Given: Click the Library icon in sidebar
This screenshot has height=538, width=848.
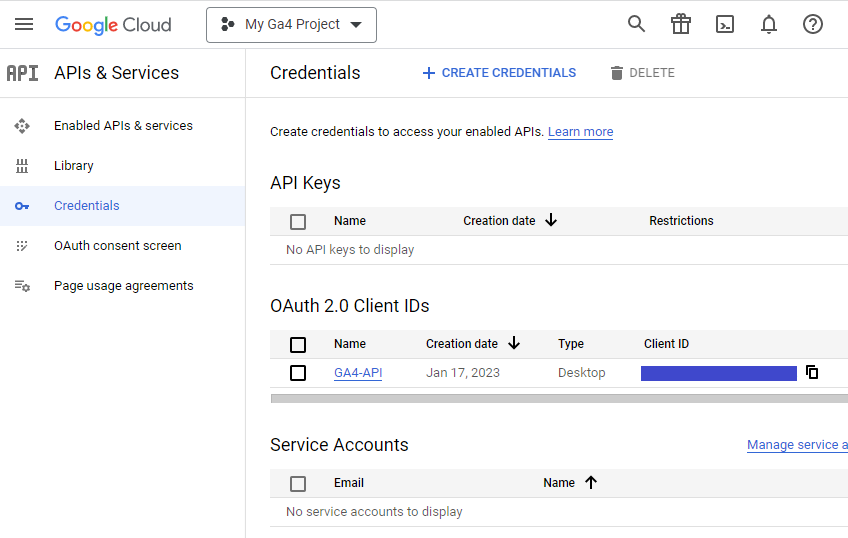Looking at the screenshot, I should 22,166.
